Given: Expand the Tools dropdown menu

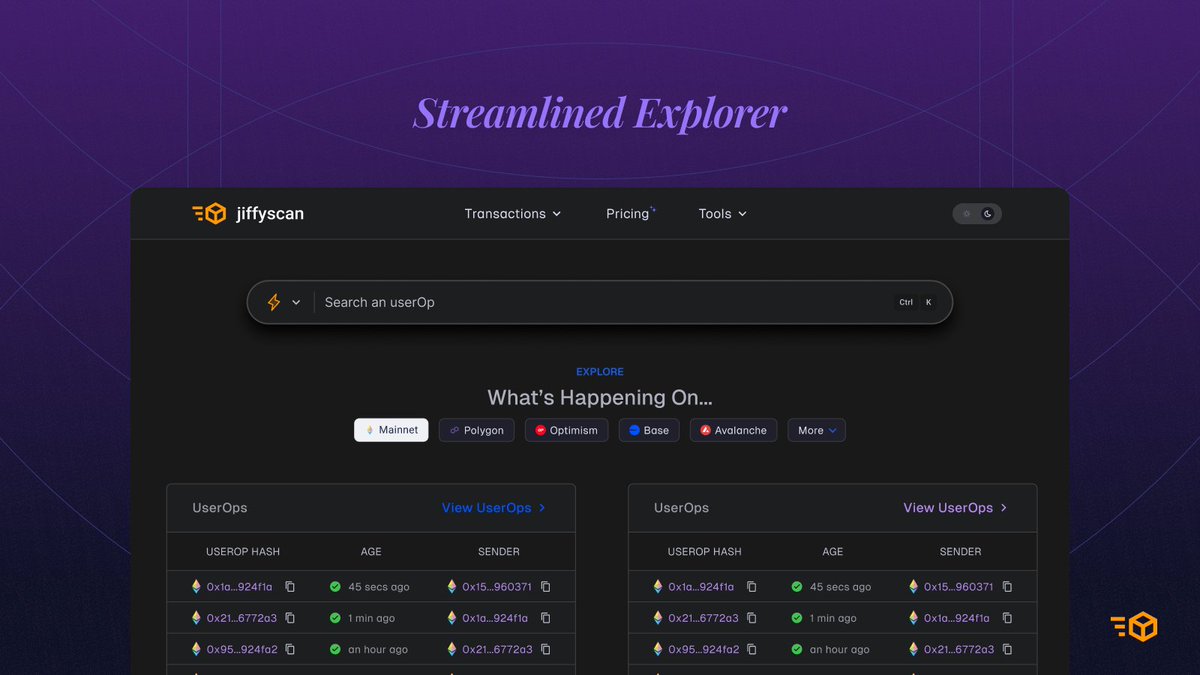Looking at the screenshot, I should [x=723, y=213].
